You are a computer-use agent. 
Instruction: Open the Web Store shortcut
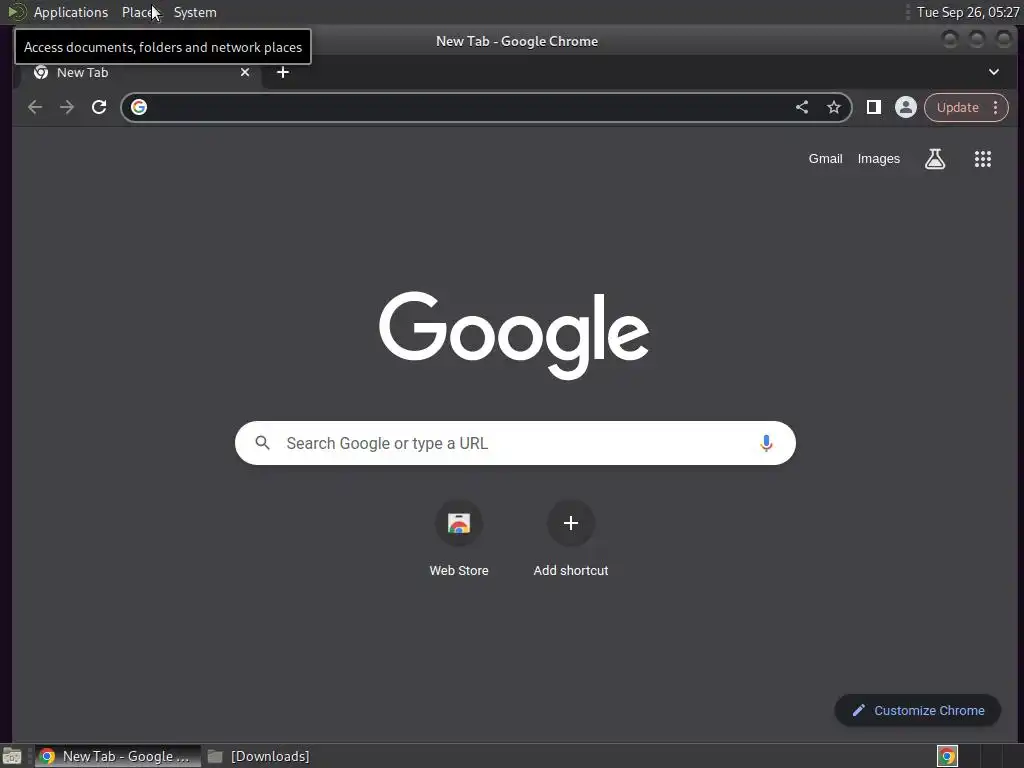[x=459, y=523]
